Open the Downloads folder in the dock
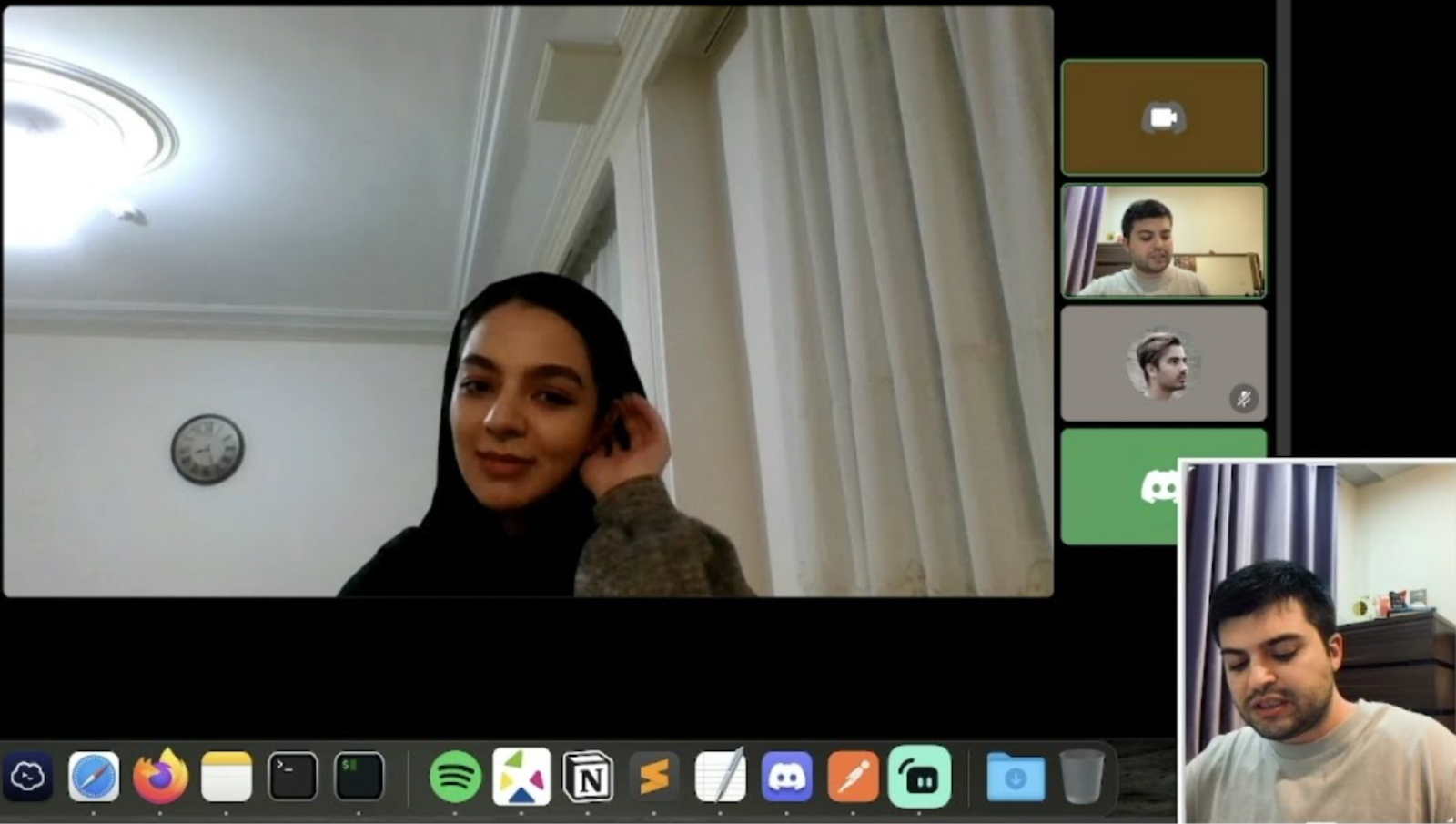 [1016, 777]
